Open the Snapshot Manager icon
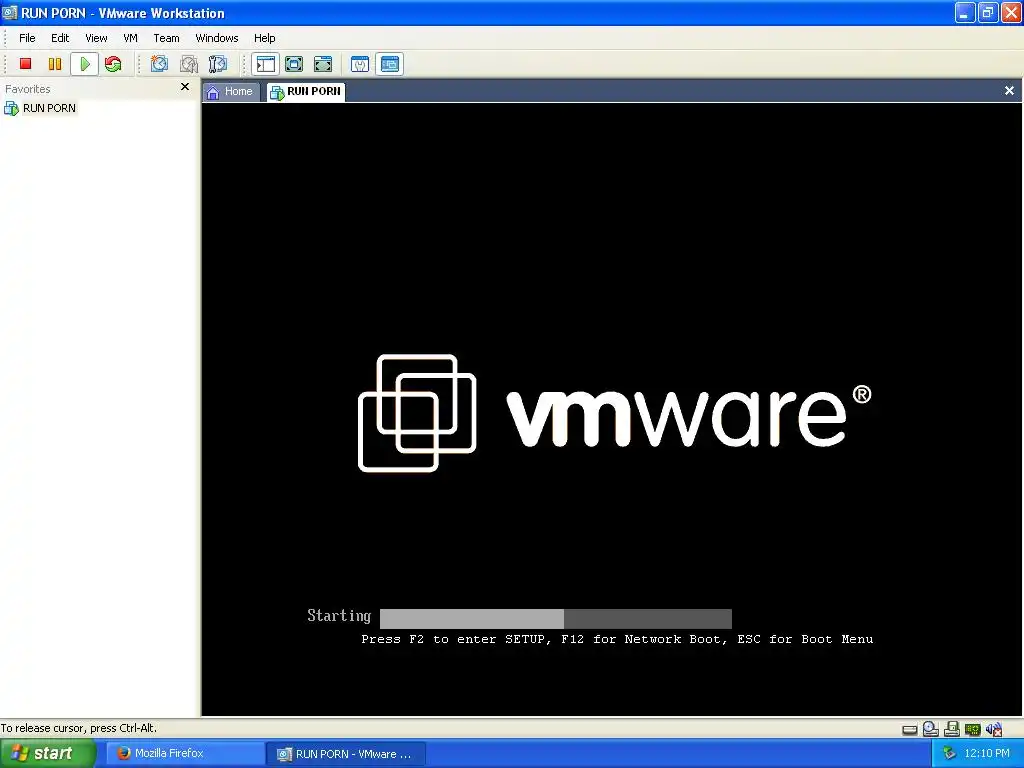This screenshot has width=1024, height=768. [217, 64]
